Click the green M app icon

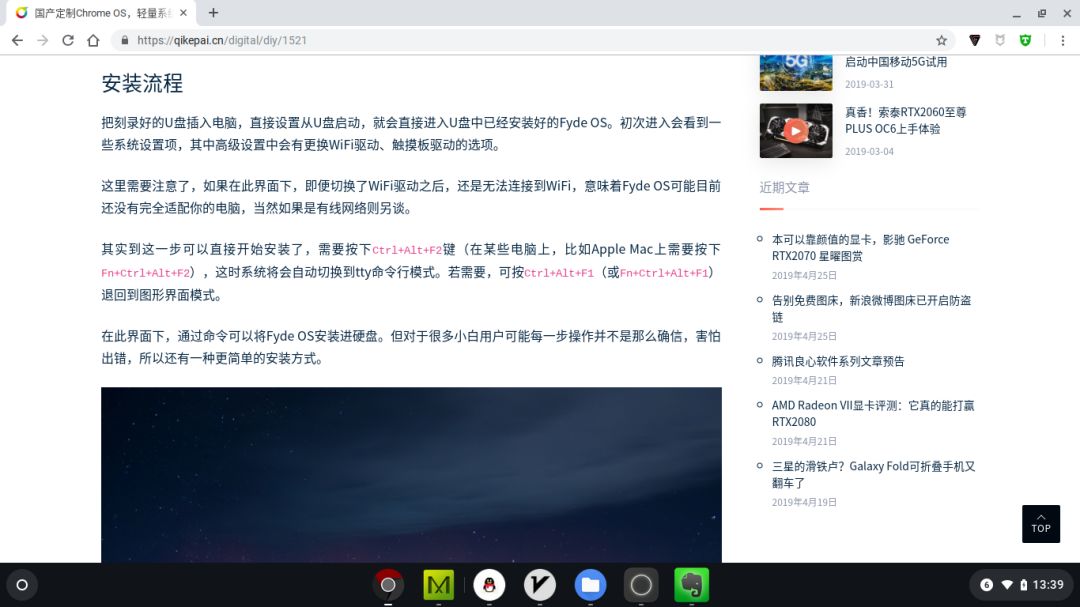point(438,585)
